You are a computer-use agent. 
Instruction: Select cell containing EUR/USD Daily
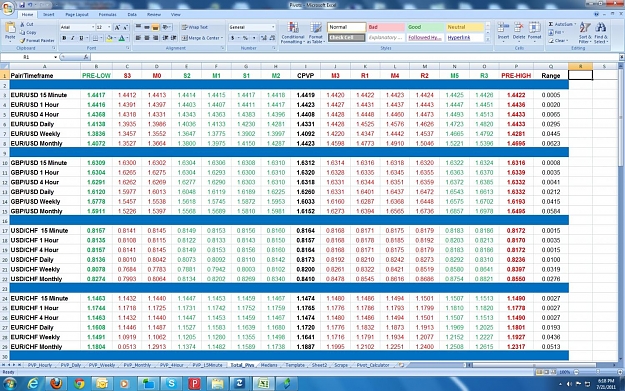click(45, 124)
